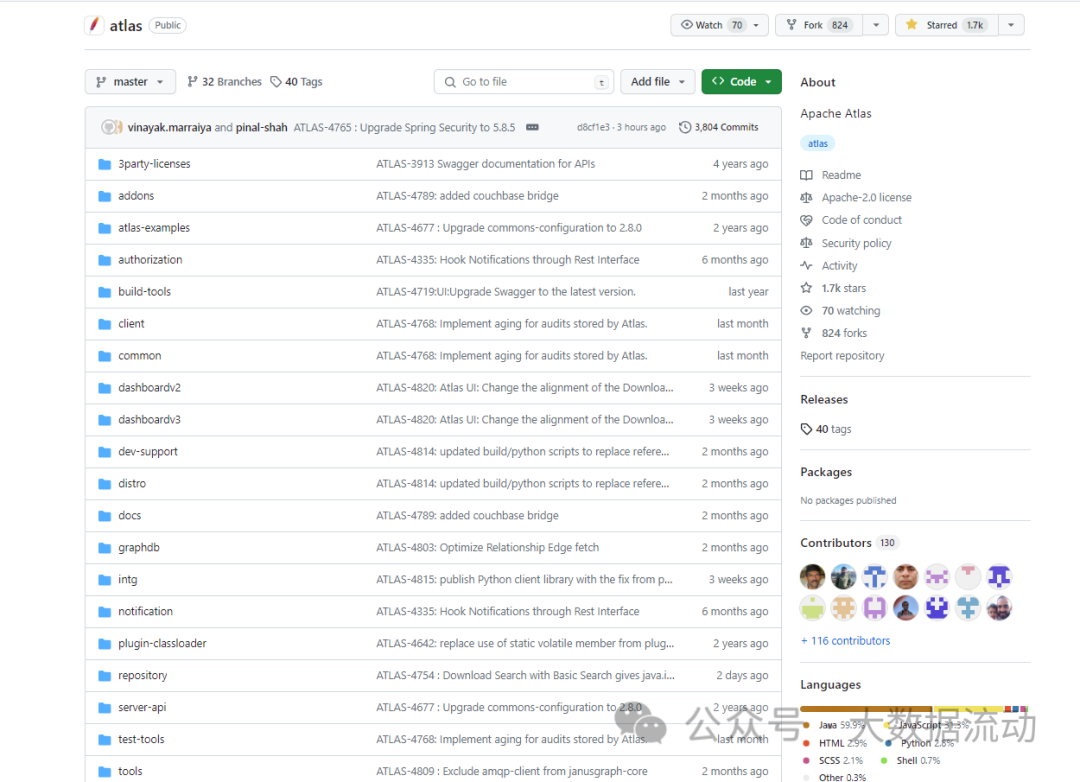
Task: Open the Contributors 130 heading
Action: pos(849,543)
